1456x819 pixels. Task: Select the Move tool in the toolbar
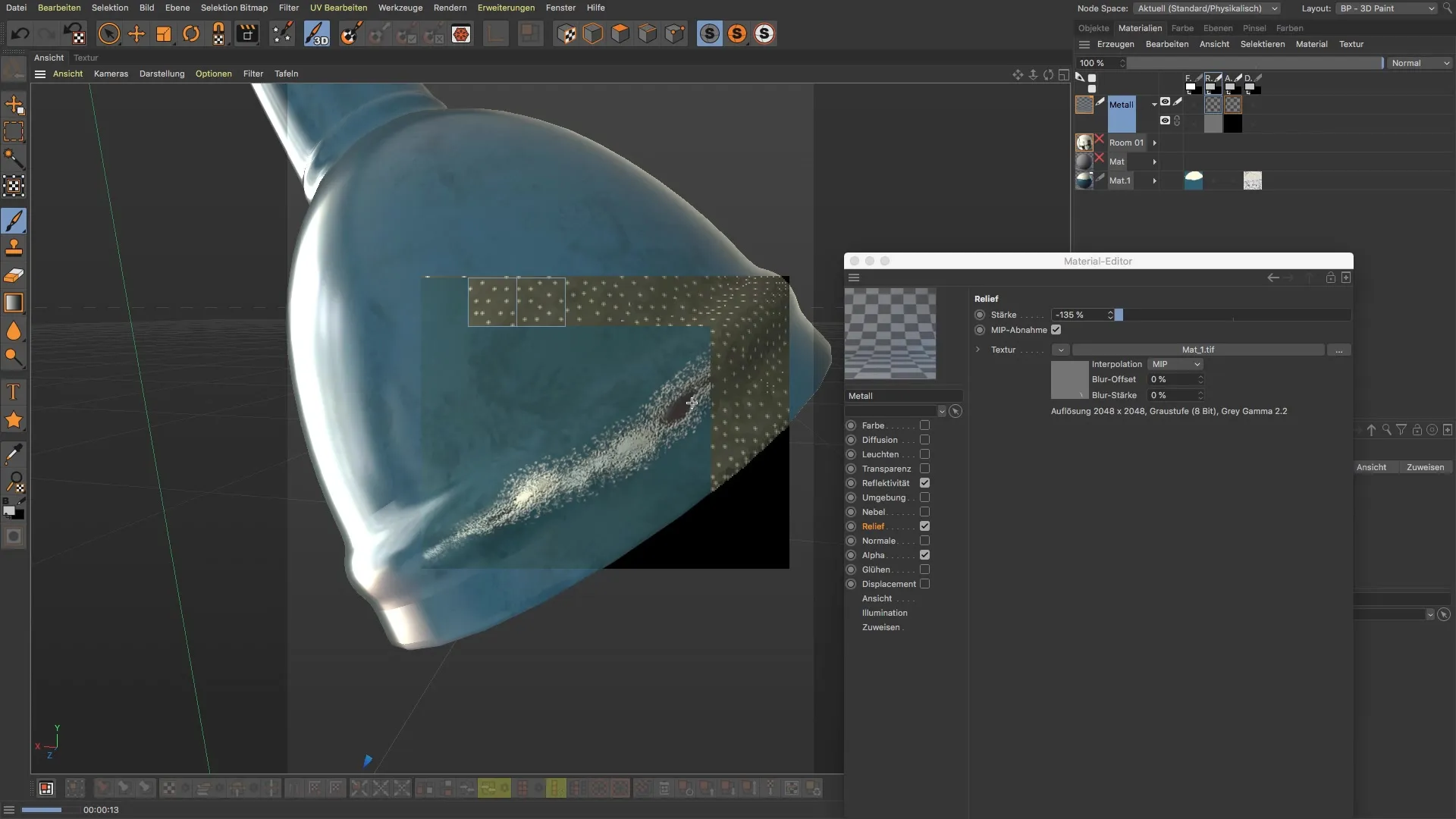click(136, 34)
